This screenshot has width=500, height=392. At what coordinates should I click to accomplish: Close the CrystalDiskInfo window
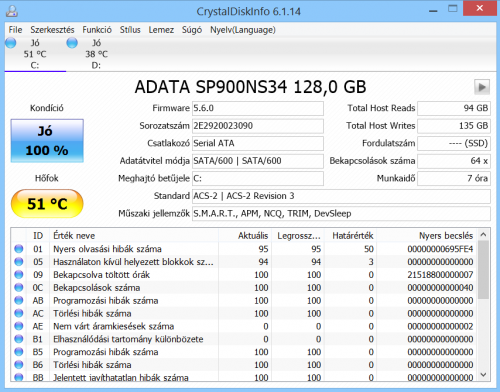480,8
